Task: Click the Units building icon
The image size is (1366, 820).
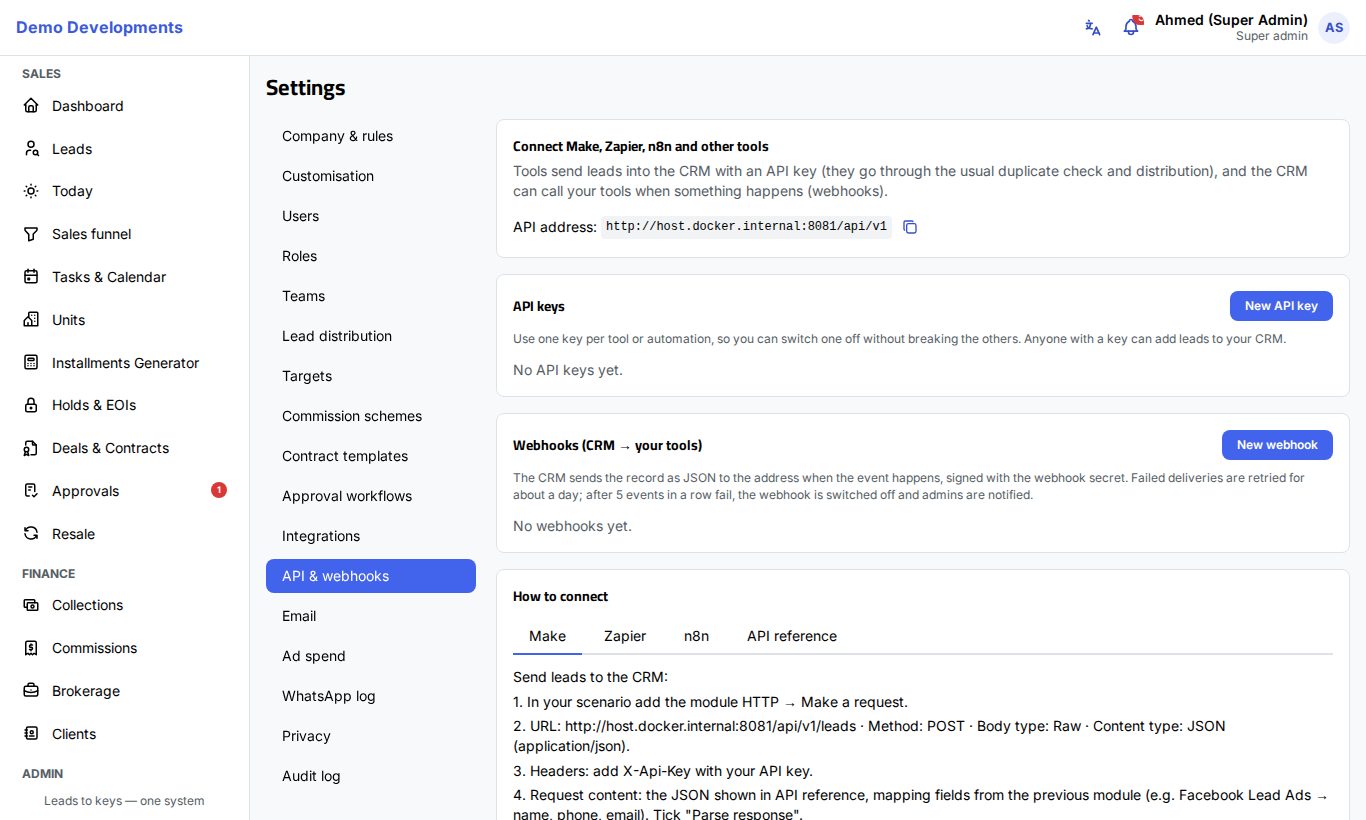Action: pyautogui.click(x=32, y=320)
